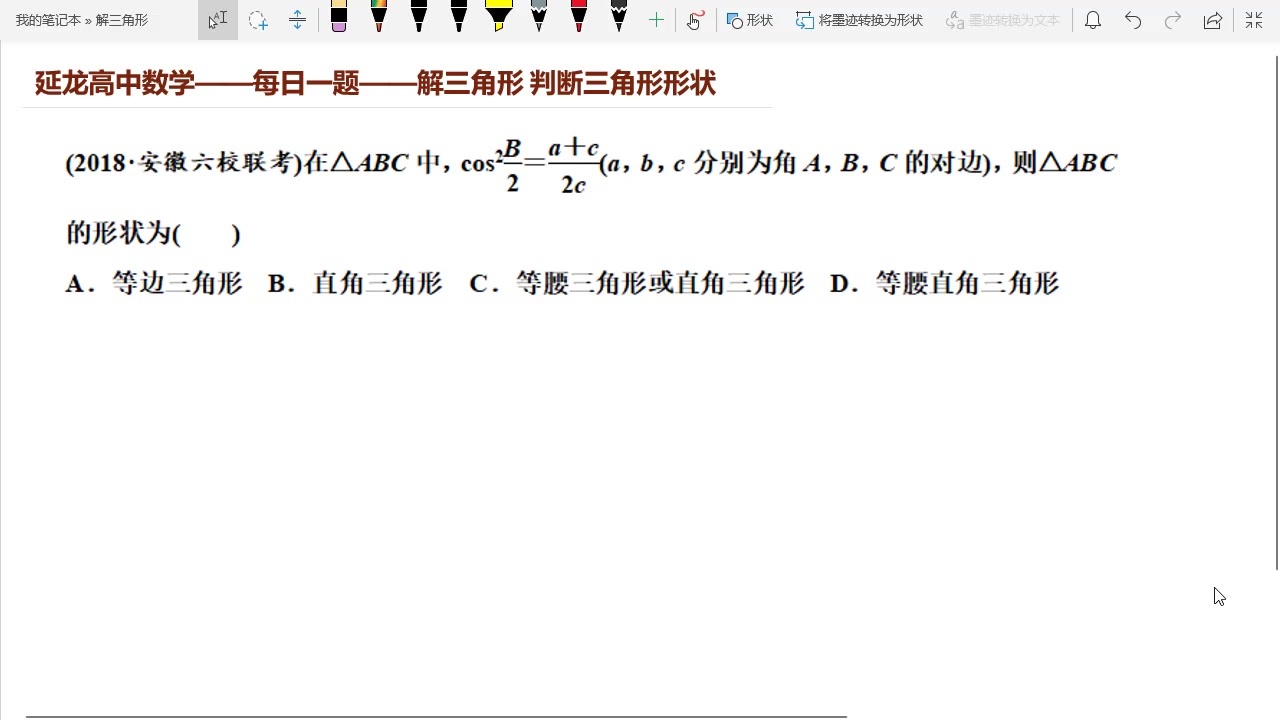Select the text/object selection tool
Screen dimensions: 1280x720
pos(218,20)
